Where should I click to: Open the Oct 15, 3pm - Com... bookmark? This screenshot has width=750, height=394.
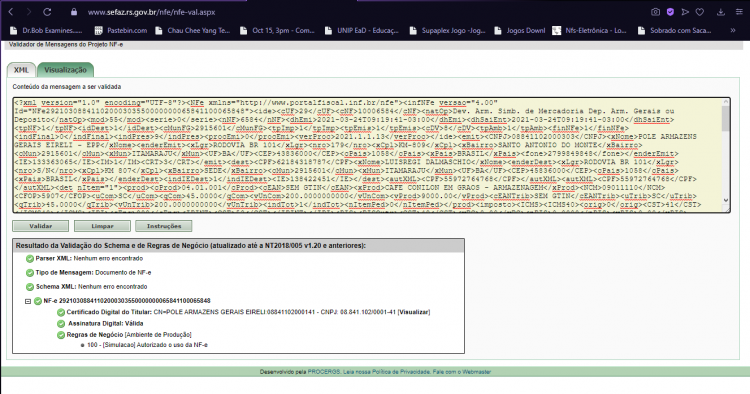277,30
